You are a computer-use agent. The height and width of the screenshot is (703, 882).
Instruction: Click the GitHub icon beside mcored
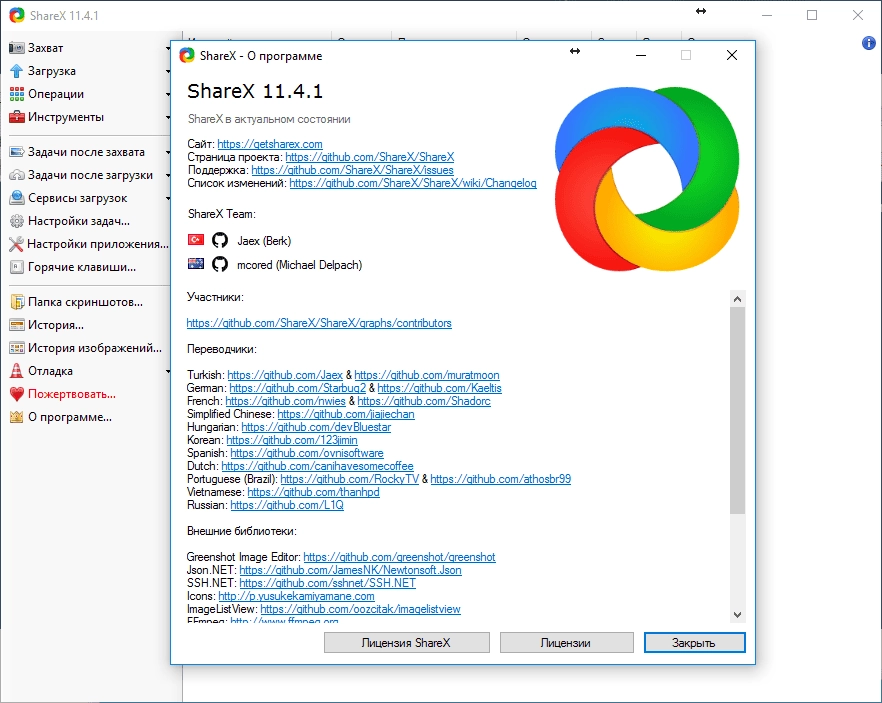click(x=220, y=264)
